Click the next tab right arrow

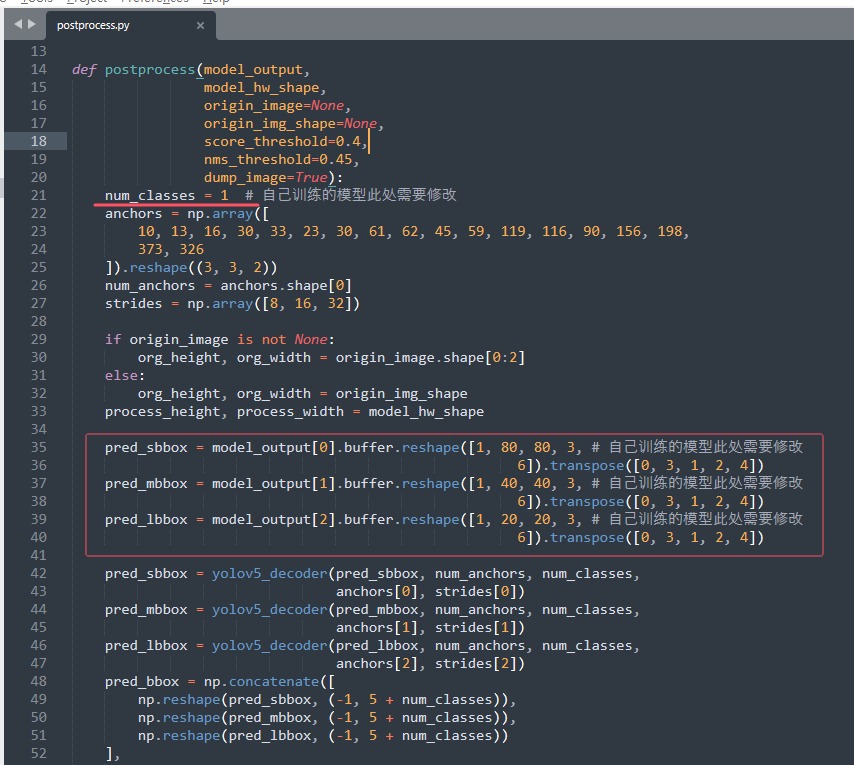[32, 24]
